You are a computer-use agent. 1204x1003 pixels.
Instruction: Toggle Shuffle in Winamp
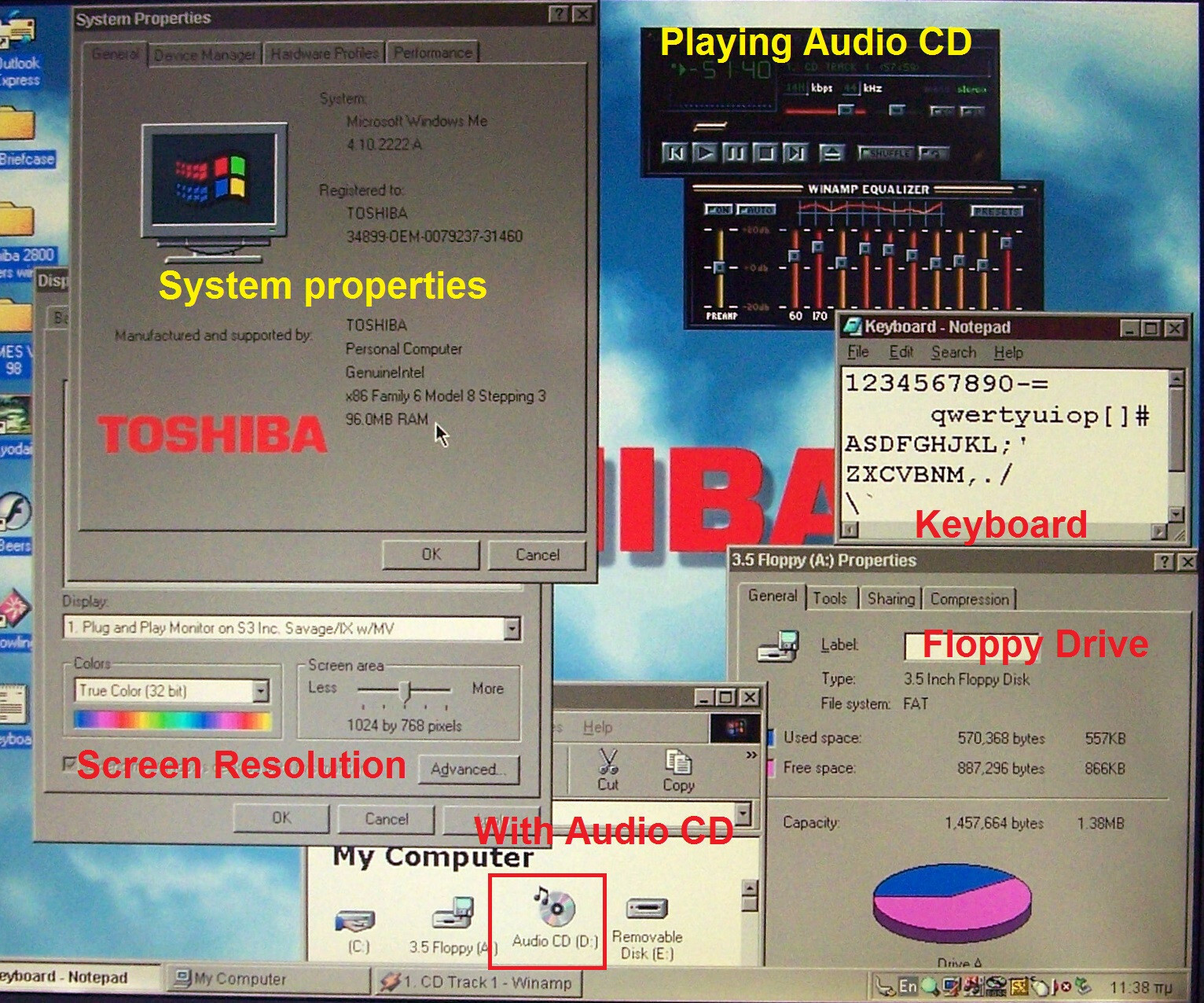point(886,153)
